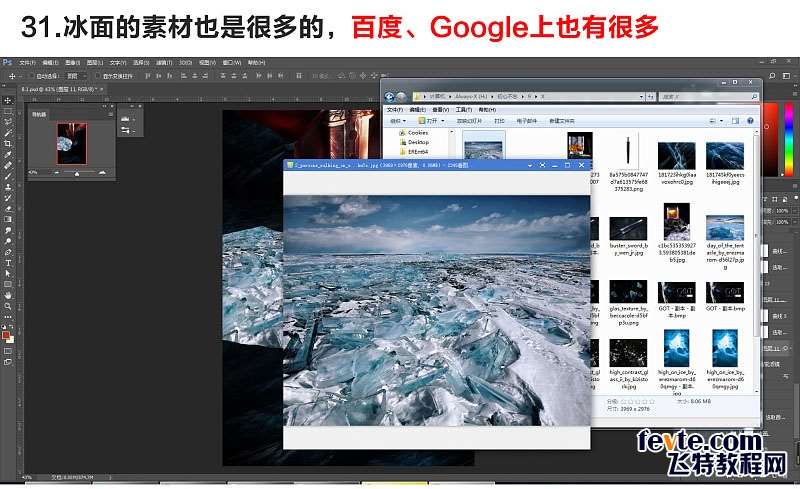Select the History Brush tool
Viewport: 800px width, 489px height.
point(8,198)
